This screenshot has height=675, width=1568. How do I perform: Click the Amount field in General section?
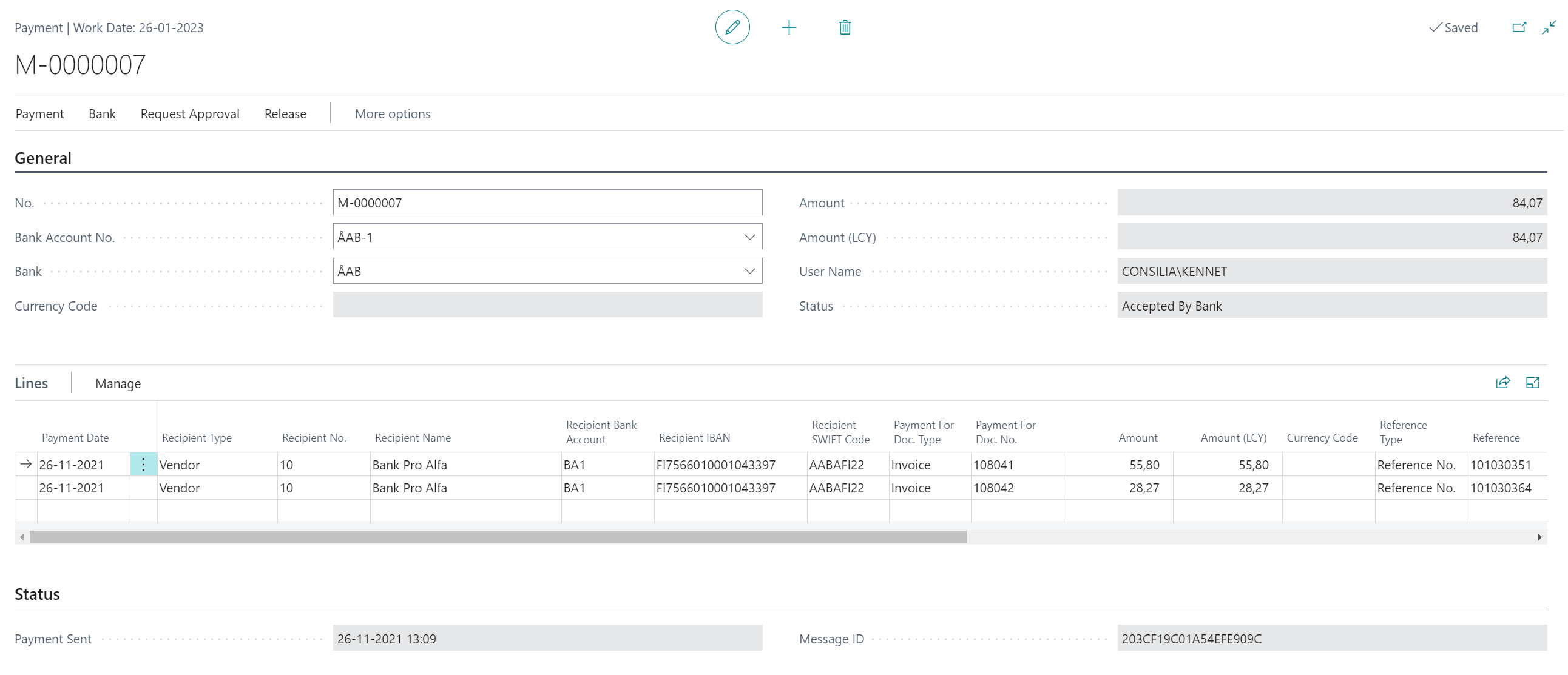point(1332,203)
